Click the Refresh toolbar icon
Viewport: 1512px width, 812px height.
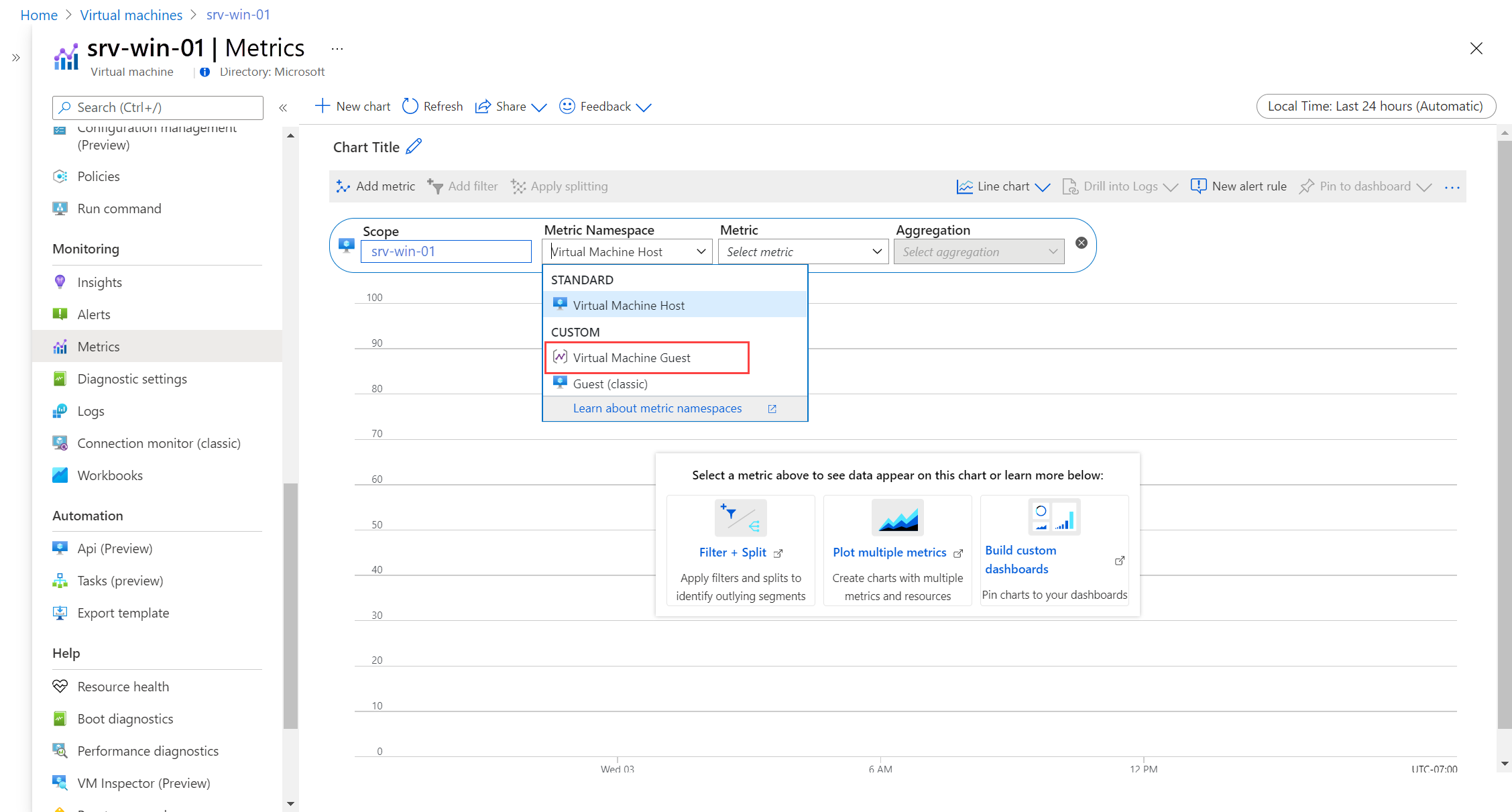[x=410, y=107]
